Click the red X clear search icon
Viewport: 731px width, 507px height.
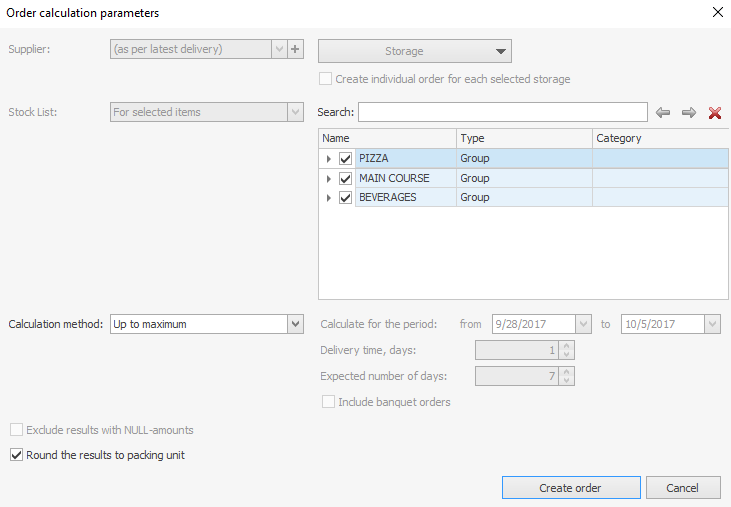(x=715, y=113)
